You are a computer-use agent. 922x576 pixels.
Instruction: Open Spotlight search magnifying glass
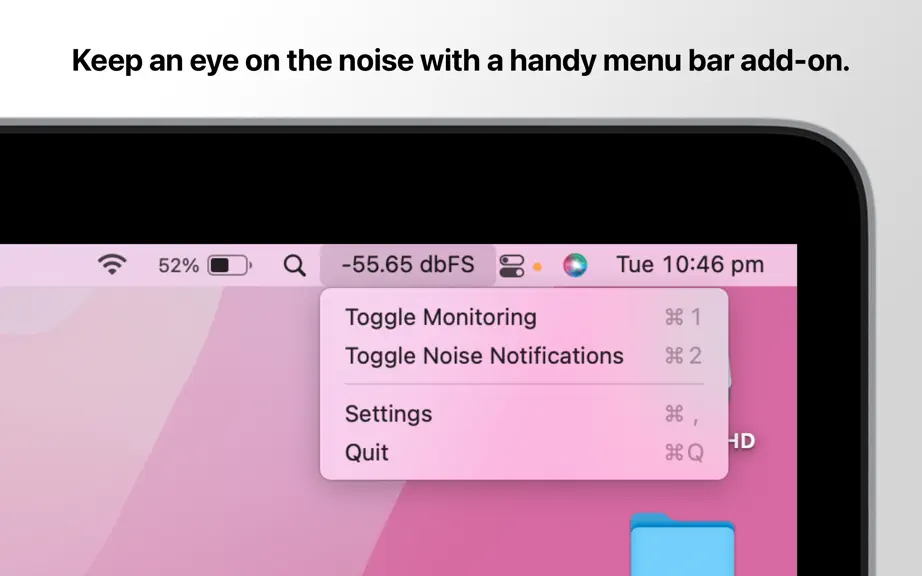[295, 266]
